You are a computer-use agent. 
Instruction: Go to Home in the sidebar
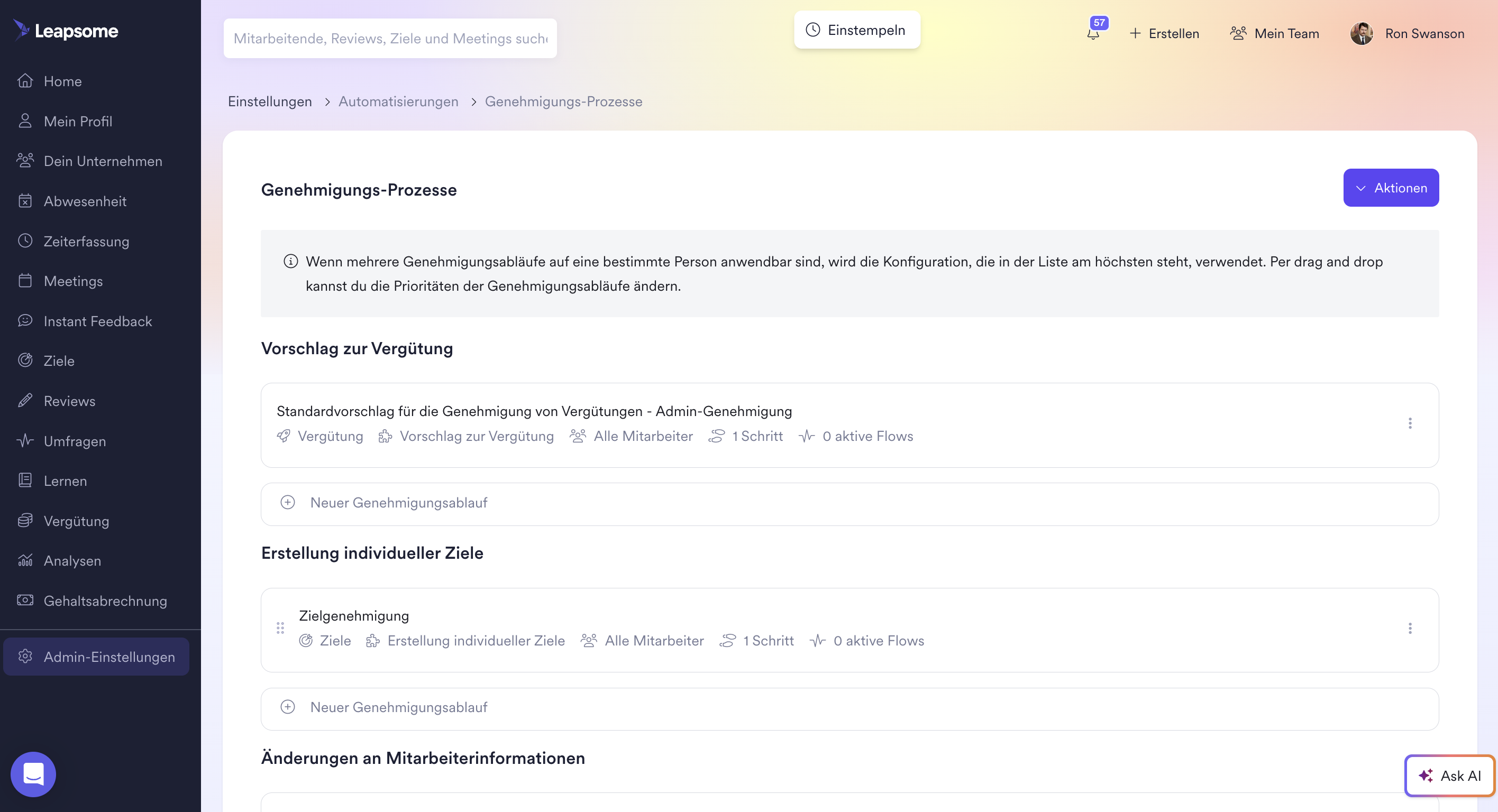click(x=63, y=81)
